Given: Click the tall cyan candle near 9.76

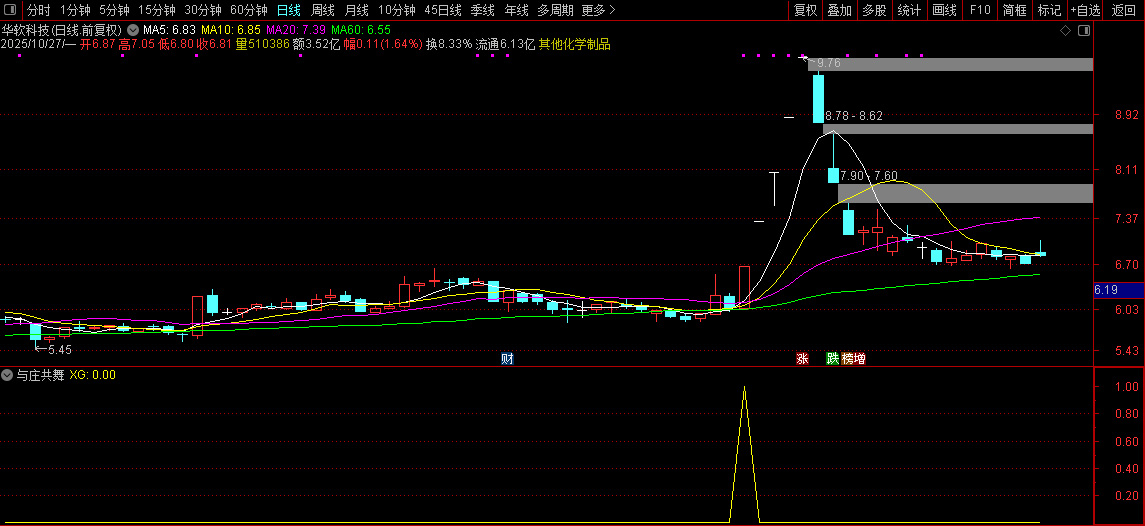Looking at the screenshot, I should (x=819, y=98).
